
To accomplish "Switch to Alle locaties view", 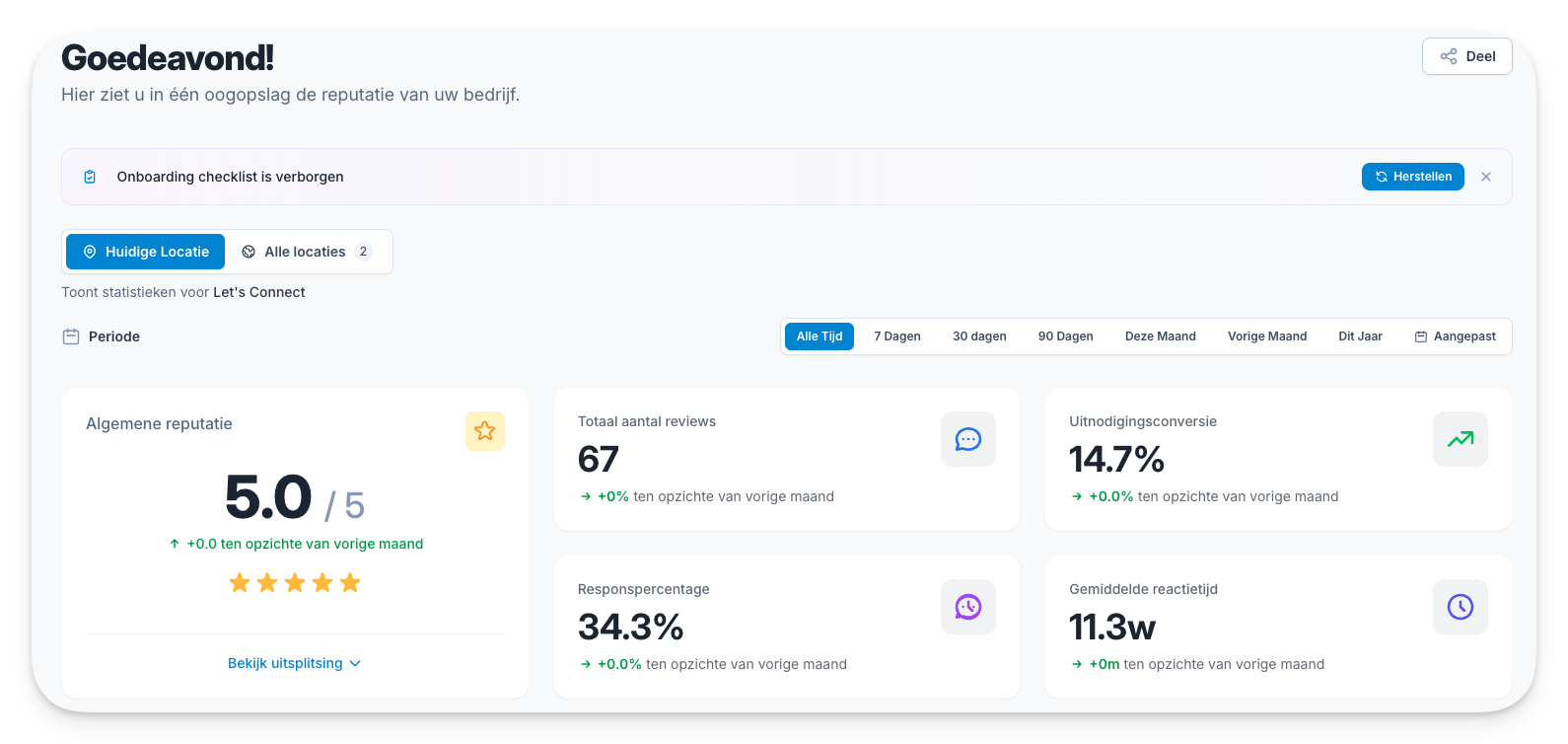I will (307, 252).
